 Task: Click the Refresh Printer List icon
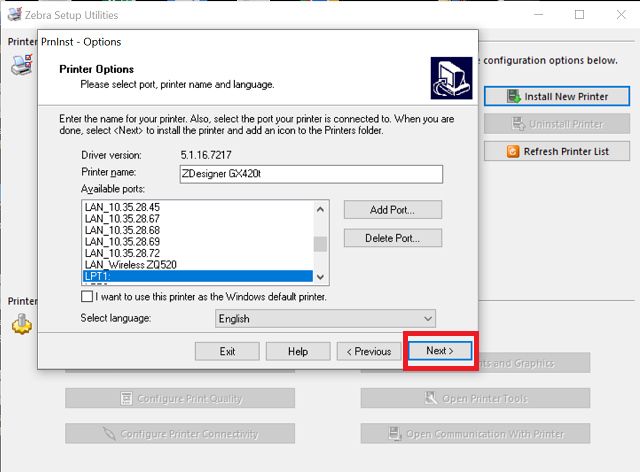click(514, 152)
